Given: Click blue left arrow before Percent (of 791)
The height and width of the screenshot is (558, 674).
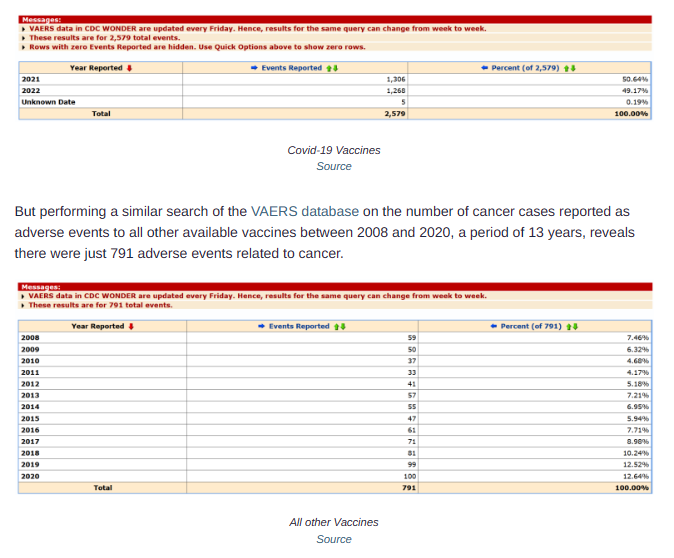Looking at the screenshot, I should point(493,326).
